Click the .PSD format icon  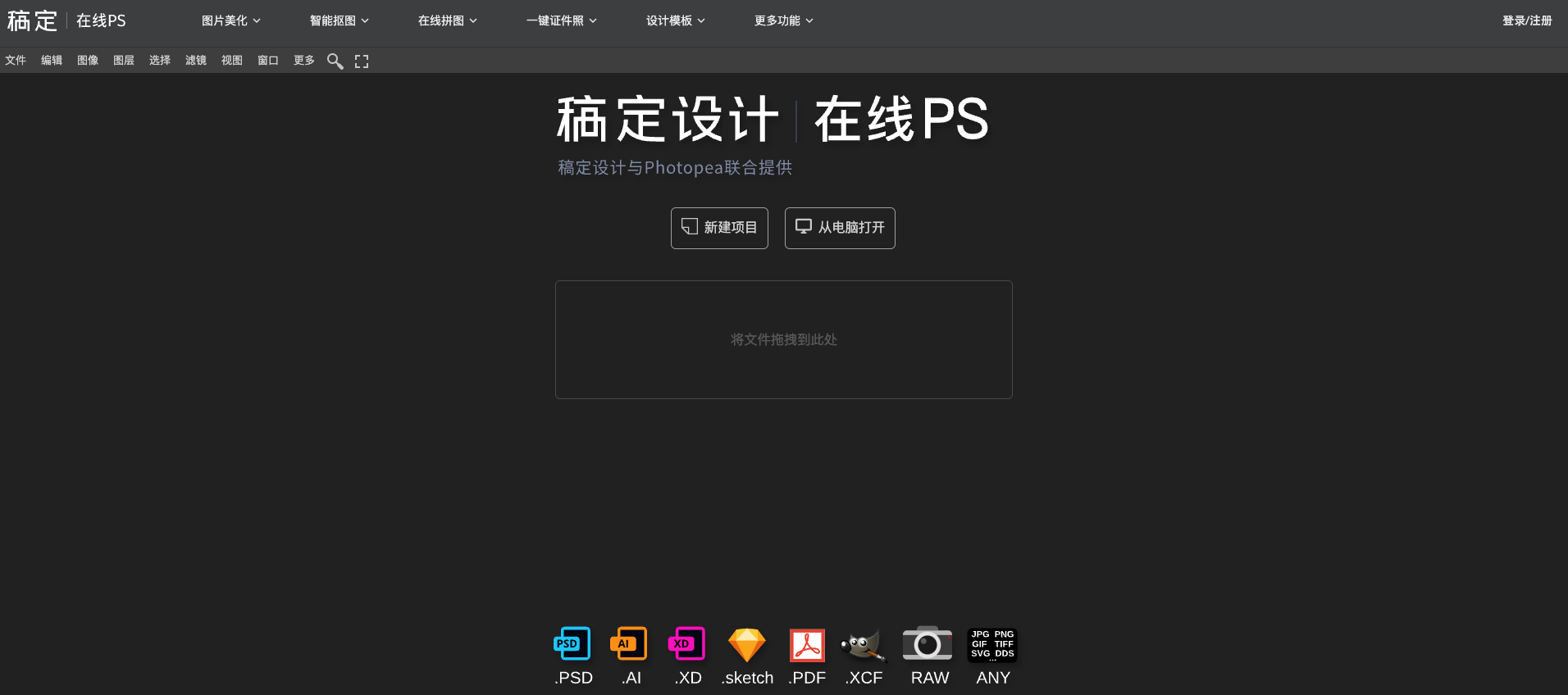pos(572,644)
